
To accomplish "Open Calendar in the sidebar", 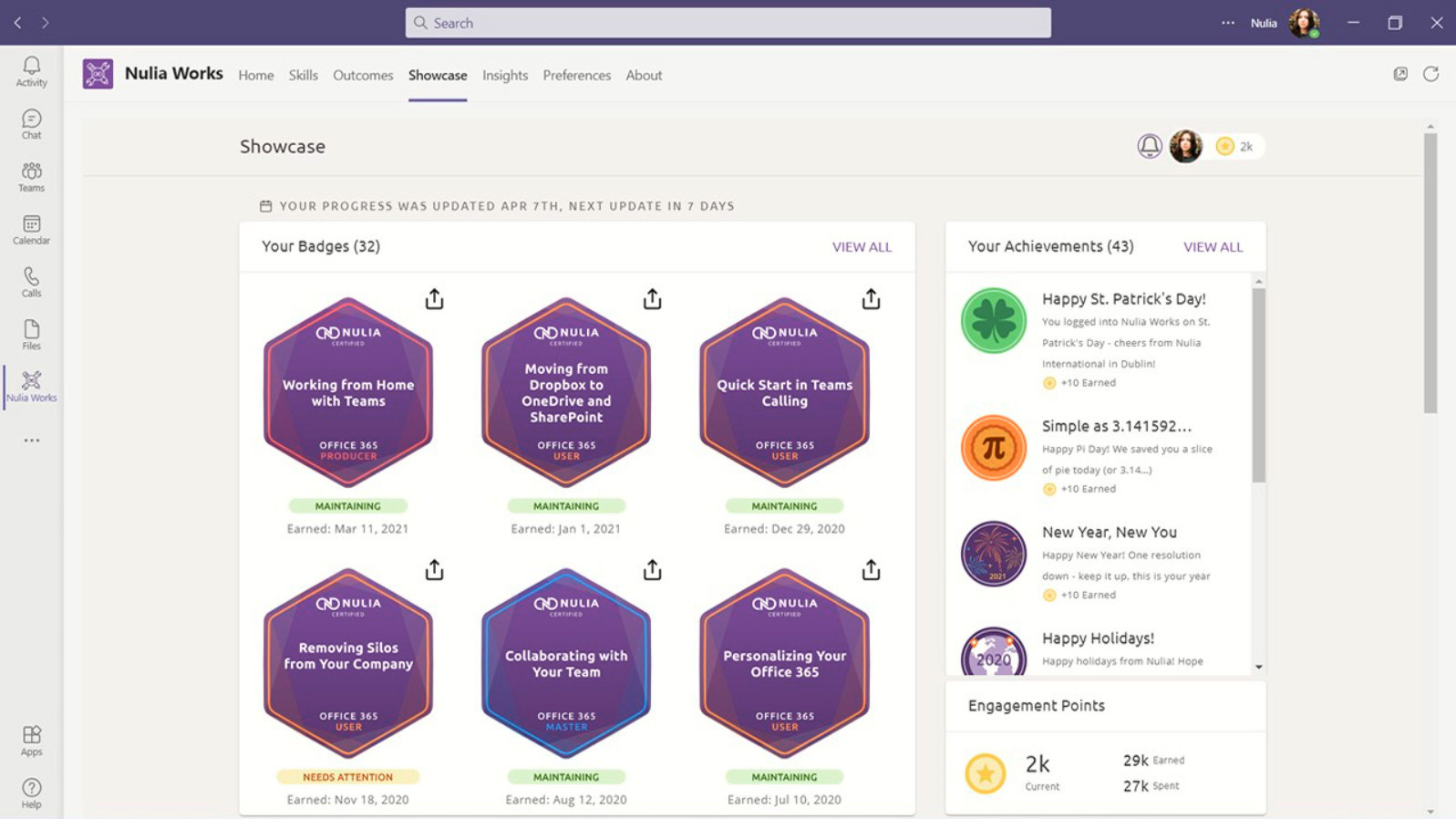I will pos(31,230).
